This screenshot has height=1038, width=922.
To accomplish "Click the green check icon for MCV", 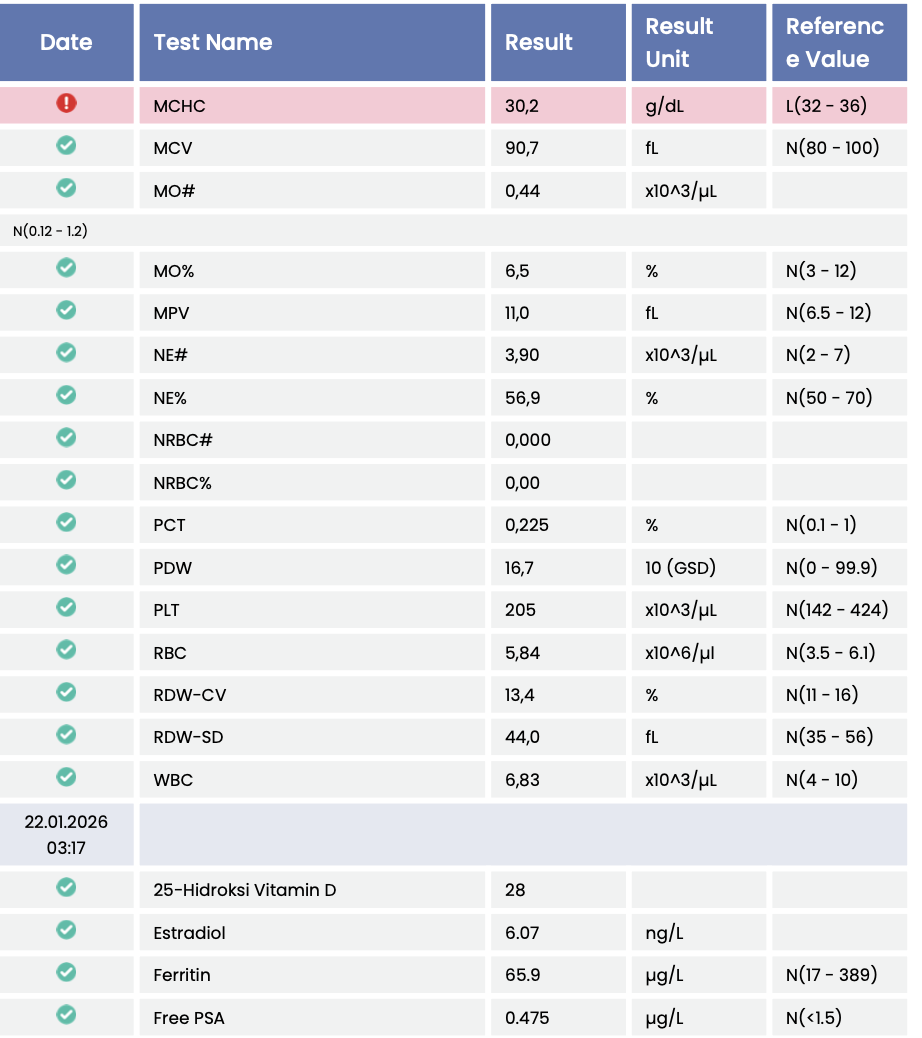I will coord(66,146).
